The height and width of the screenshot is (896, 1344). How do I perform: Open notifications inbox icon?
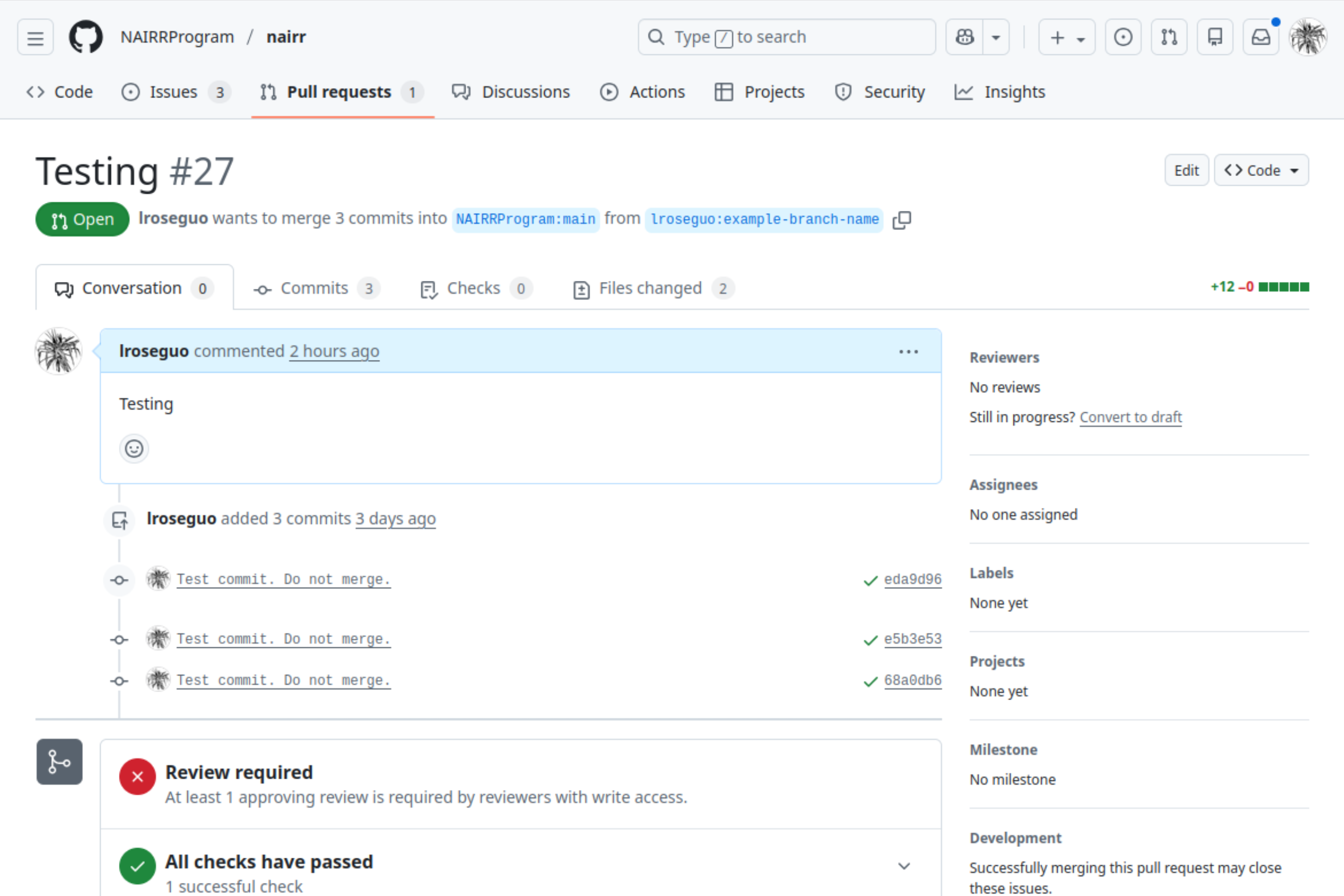click(x=1261, y=37)
